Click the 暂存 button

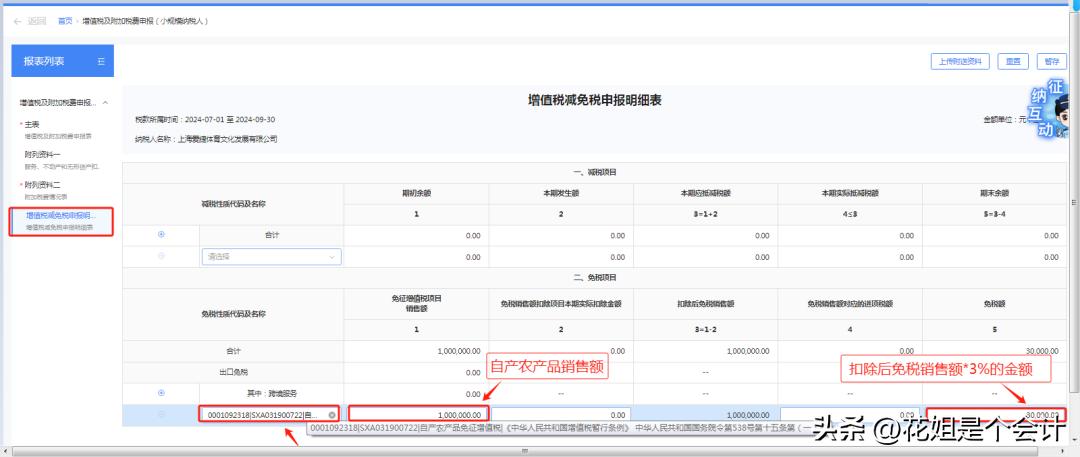click(1052, 61)
